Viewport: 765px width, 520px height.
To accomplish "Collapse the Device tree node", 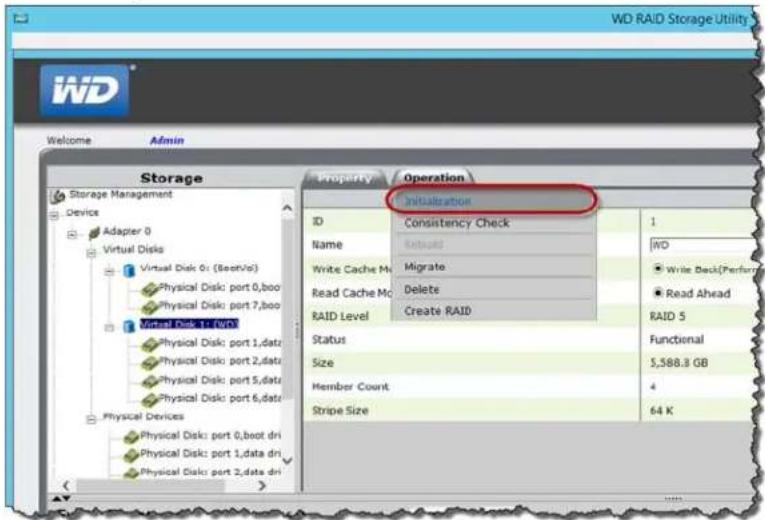I will [x=55, y=215].
